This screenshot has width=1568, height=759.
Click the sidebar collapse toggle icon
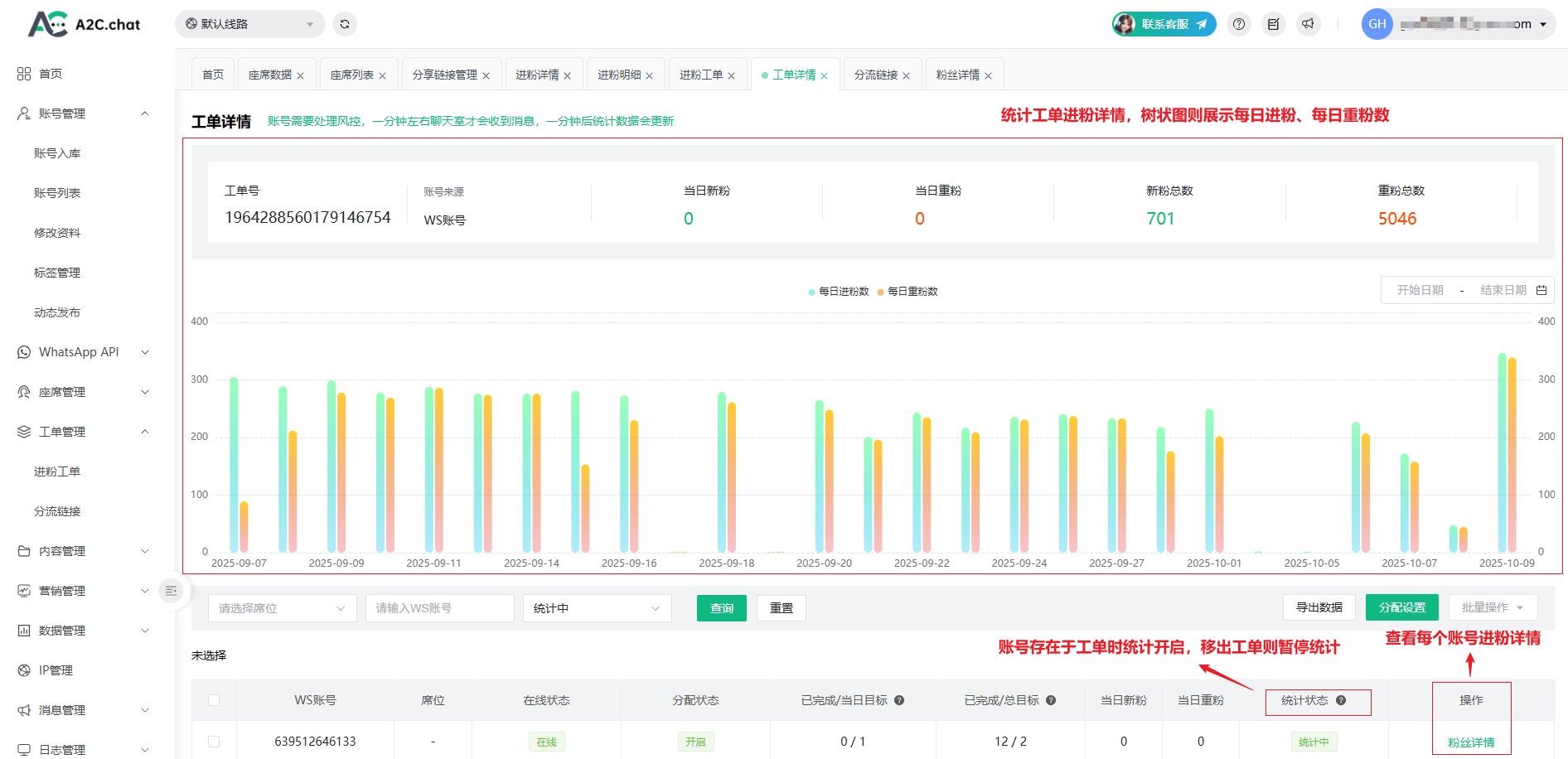171,591
